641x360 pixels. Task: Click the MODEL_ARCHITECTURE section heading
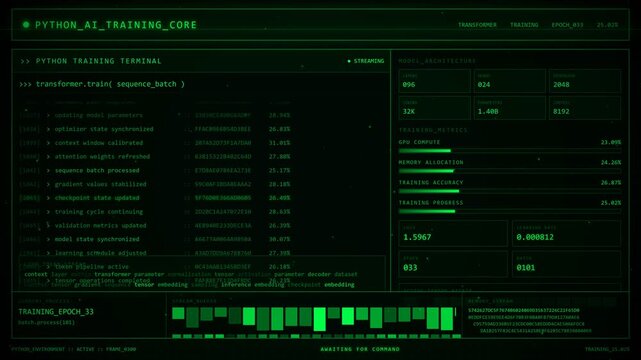click(x=437, y=61)
